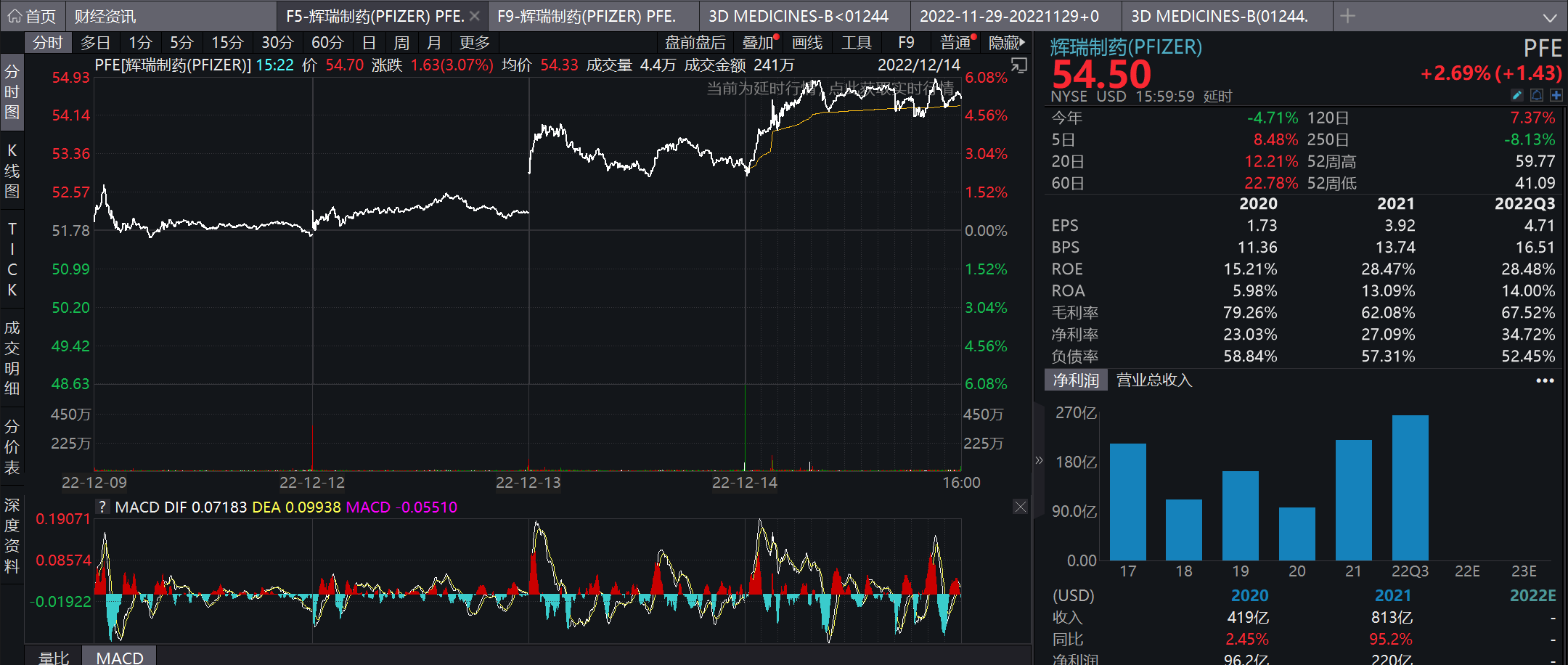Click the home icon tab 首页
This screenshot has width=1568, height=665.
pos(32,16)
